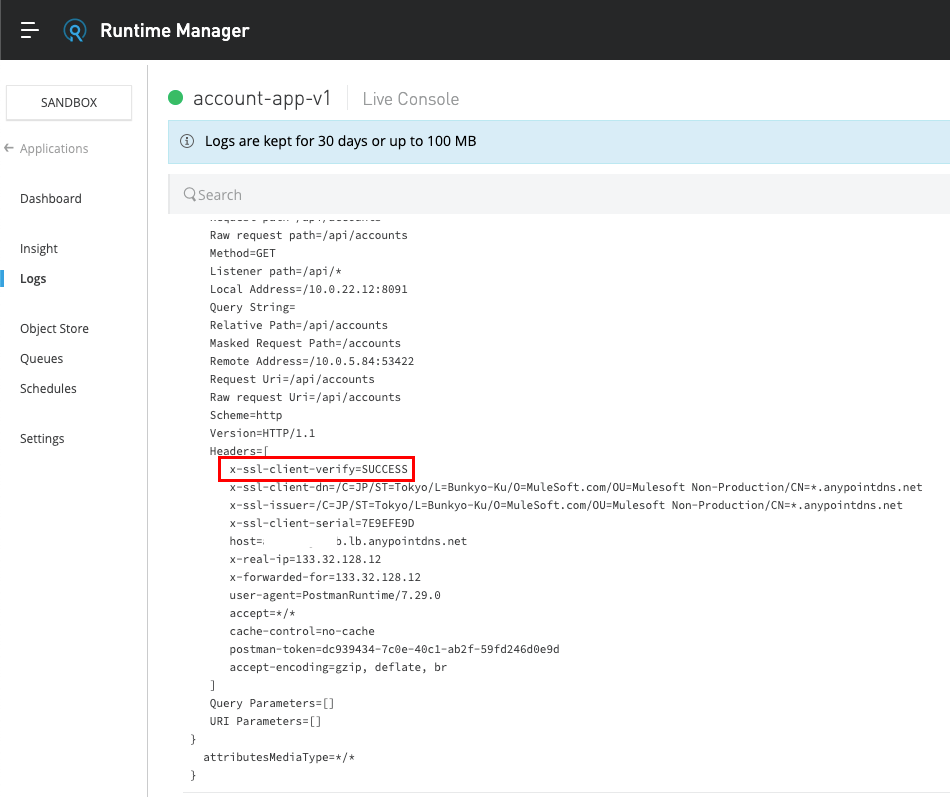Screen dimensions: 950x797
Task: Click the Live Console label
Action: [410, 99]
